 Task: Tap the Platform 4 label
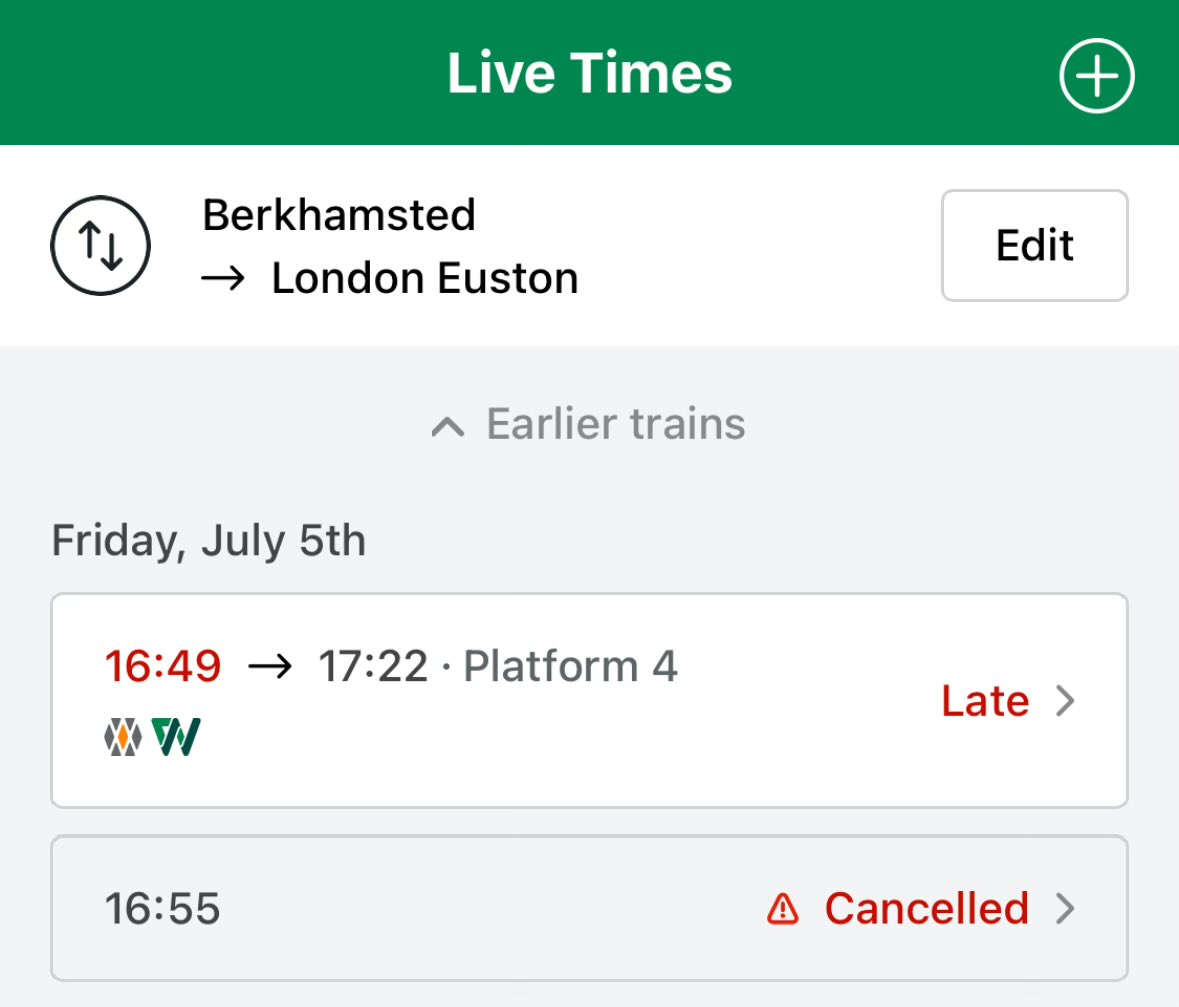tap(571, 666)
